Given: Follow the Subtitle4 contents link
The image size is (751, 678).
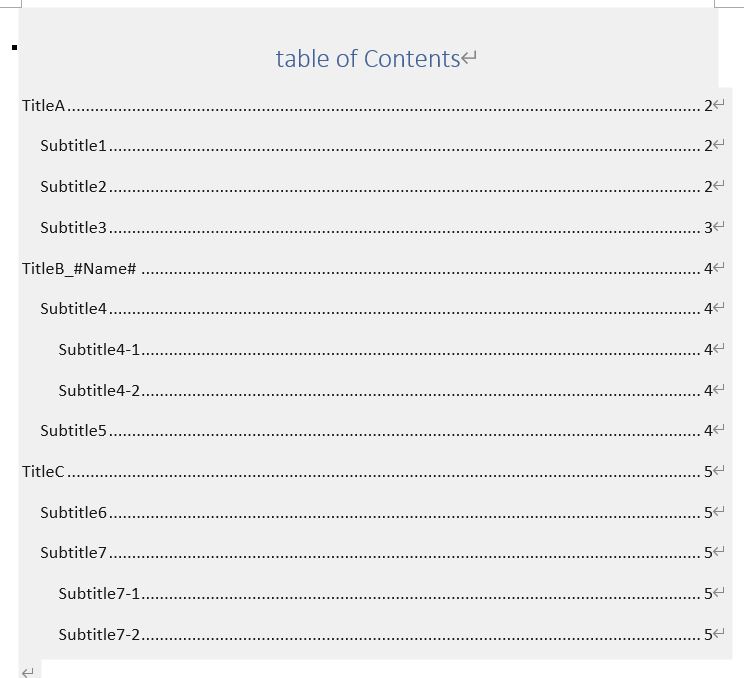Looking at the screenshot, I should point(73,309).
